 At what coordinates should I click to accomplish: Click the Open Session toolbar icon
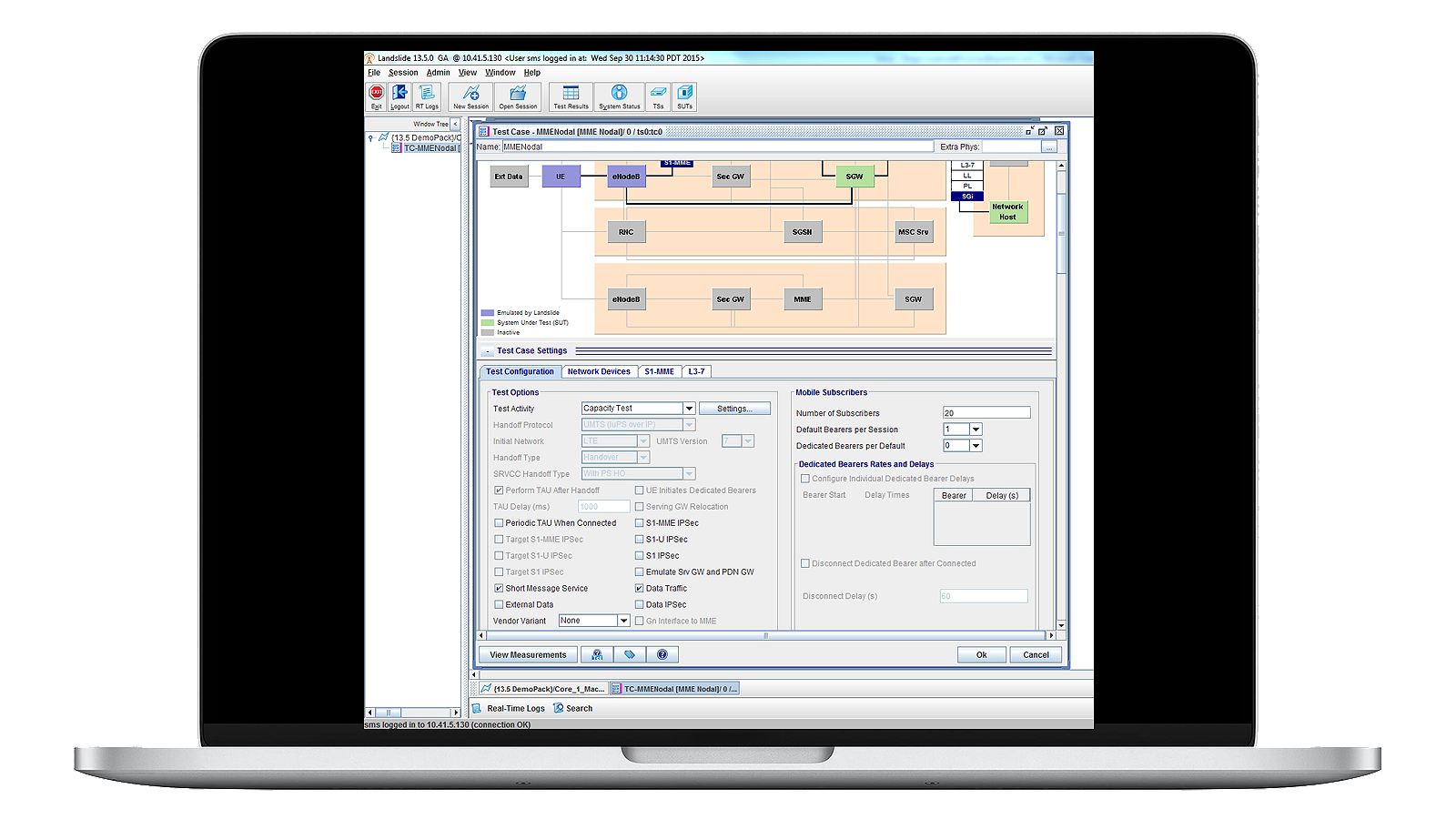click(518, 96)
